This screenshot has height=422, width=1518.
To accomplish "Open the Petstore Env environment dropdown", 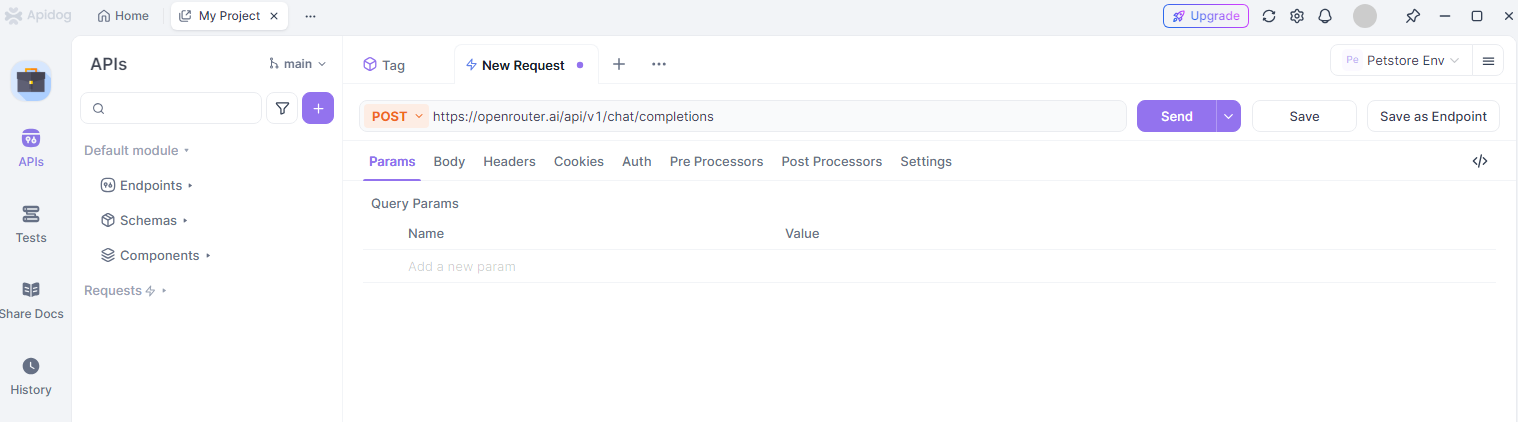I will coord(1400,61).
